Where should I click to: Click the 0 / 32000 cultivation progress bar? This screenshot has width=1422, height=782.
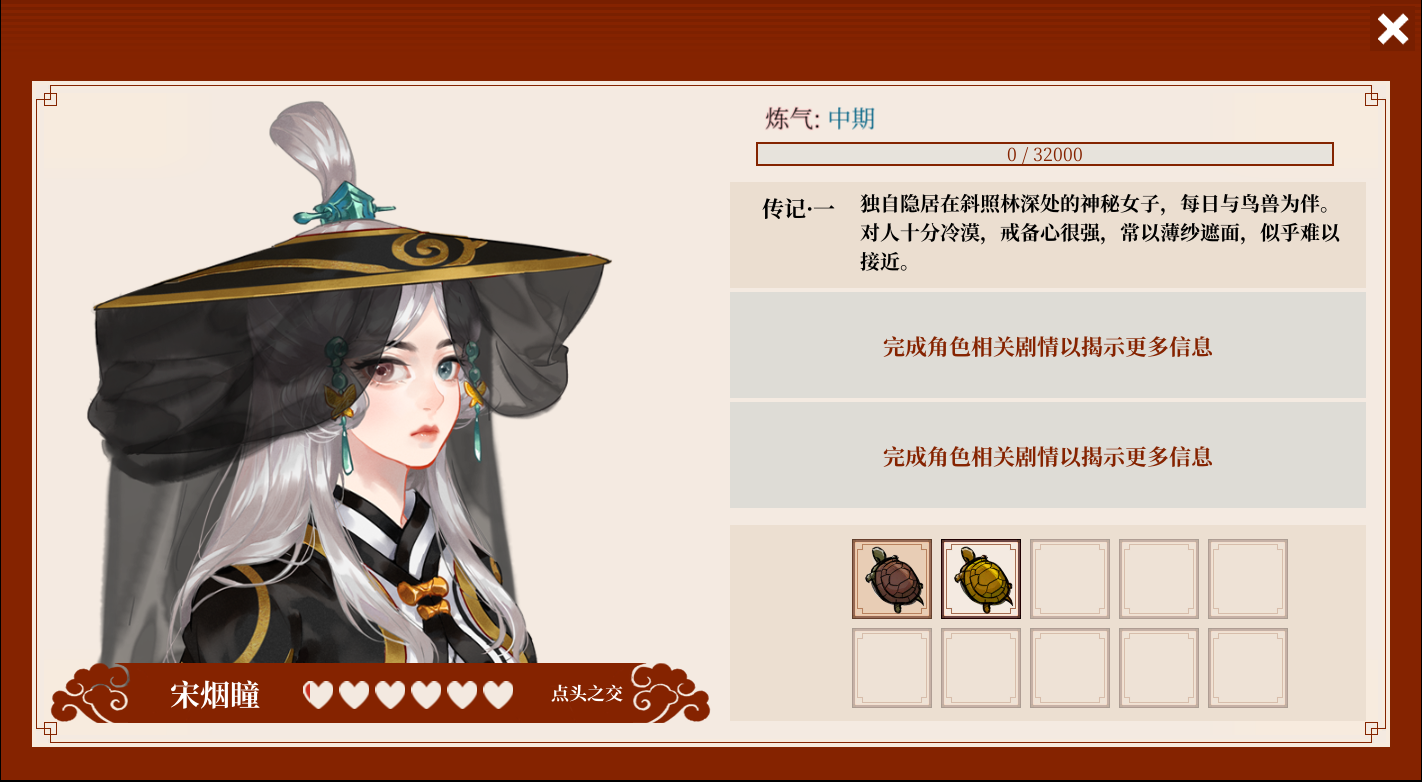(x=1045, y=154)
